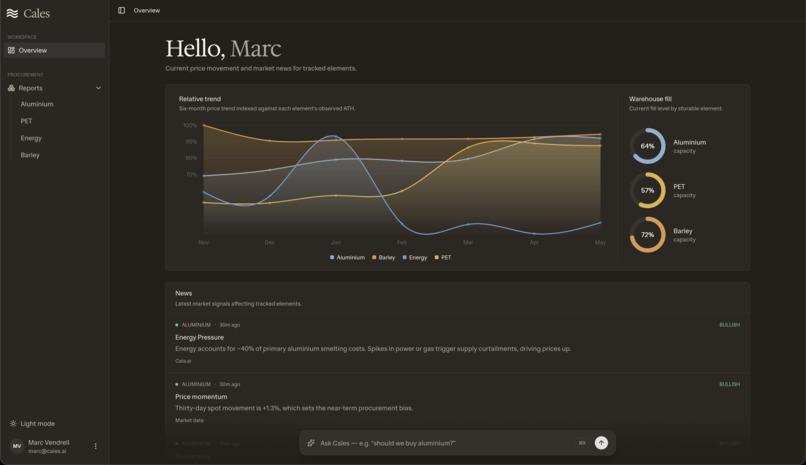Toggle the Aluminium series in chart legend
This screenshot has height=465, width=806.
pyautogui.click(x=347, y=257)
